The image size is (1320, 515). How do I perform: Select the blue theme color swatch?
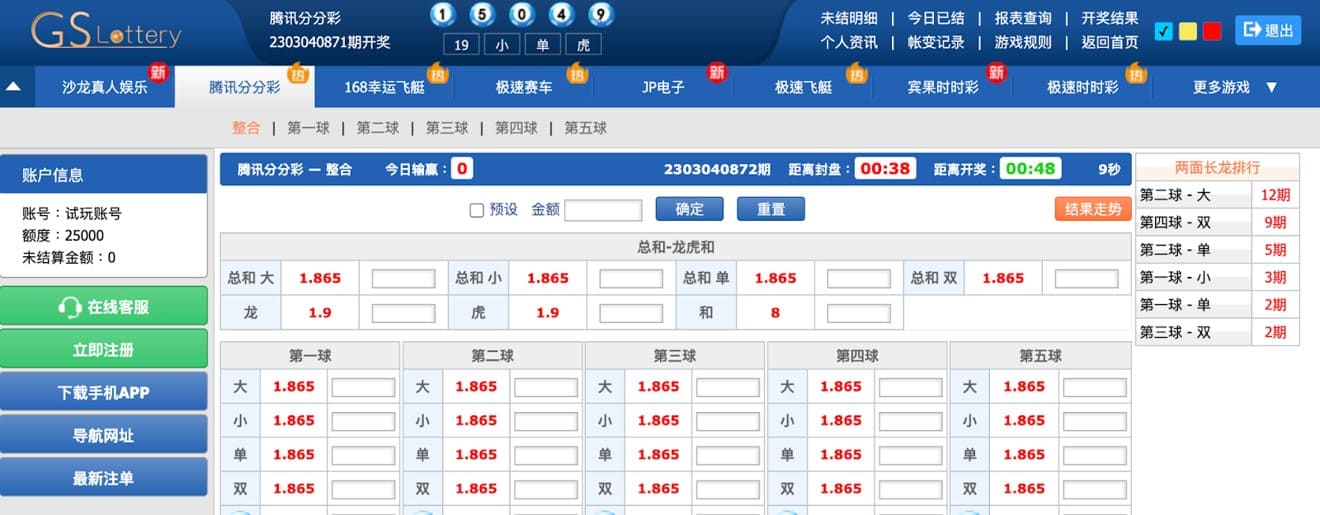(1163, 31)
